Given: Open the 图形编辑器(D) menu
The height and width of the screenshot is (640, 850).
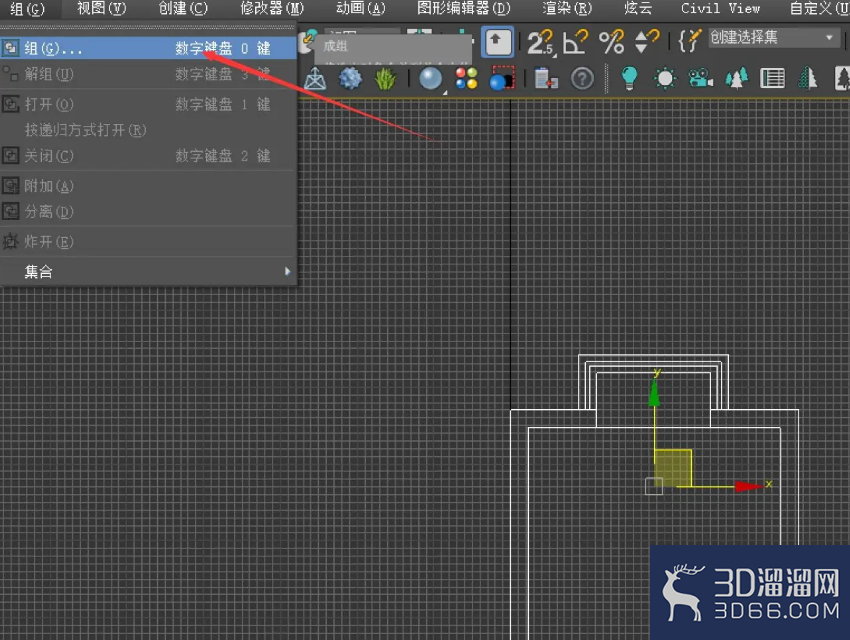Looking at the screenshot, I should pyautogui.click(x=464, y=9).
